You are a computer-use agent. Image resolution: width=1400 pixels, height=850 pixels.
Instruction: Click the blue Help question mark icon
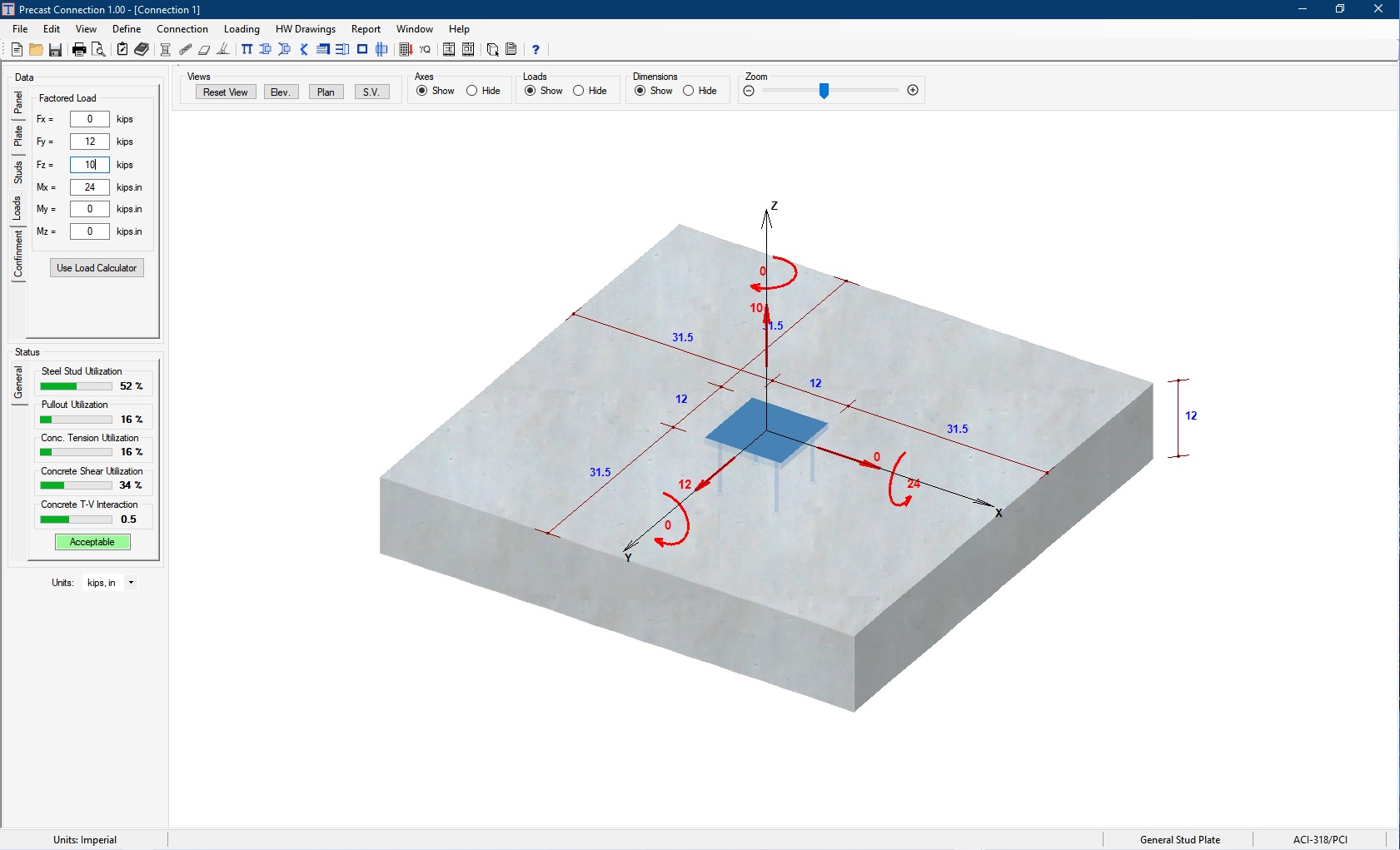point(535,49)
